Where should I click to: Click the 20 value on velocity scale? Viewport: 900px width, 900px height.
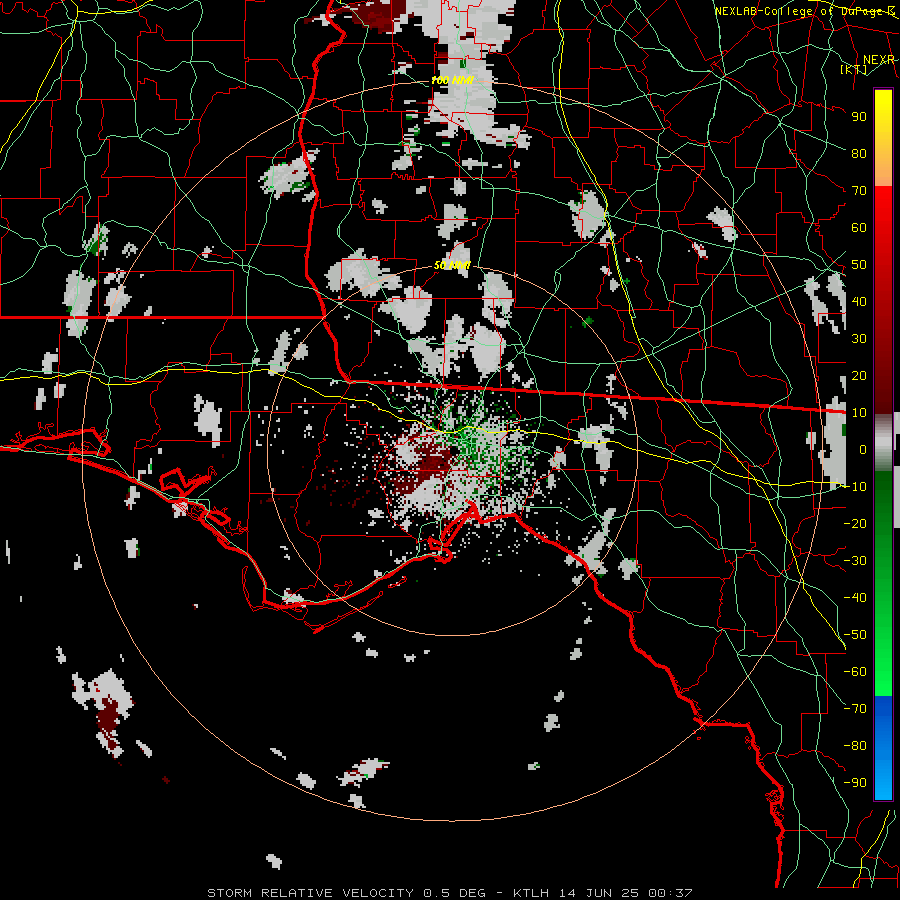tap(859, 376)
